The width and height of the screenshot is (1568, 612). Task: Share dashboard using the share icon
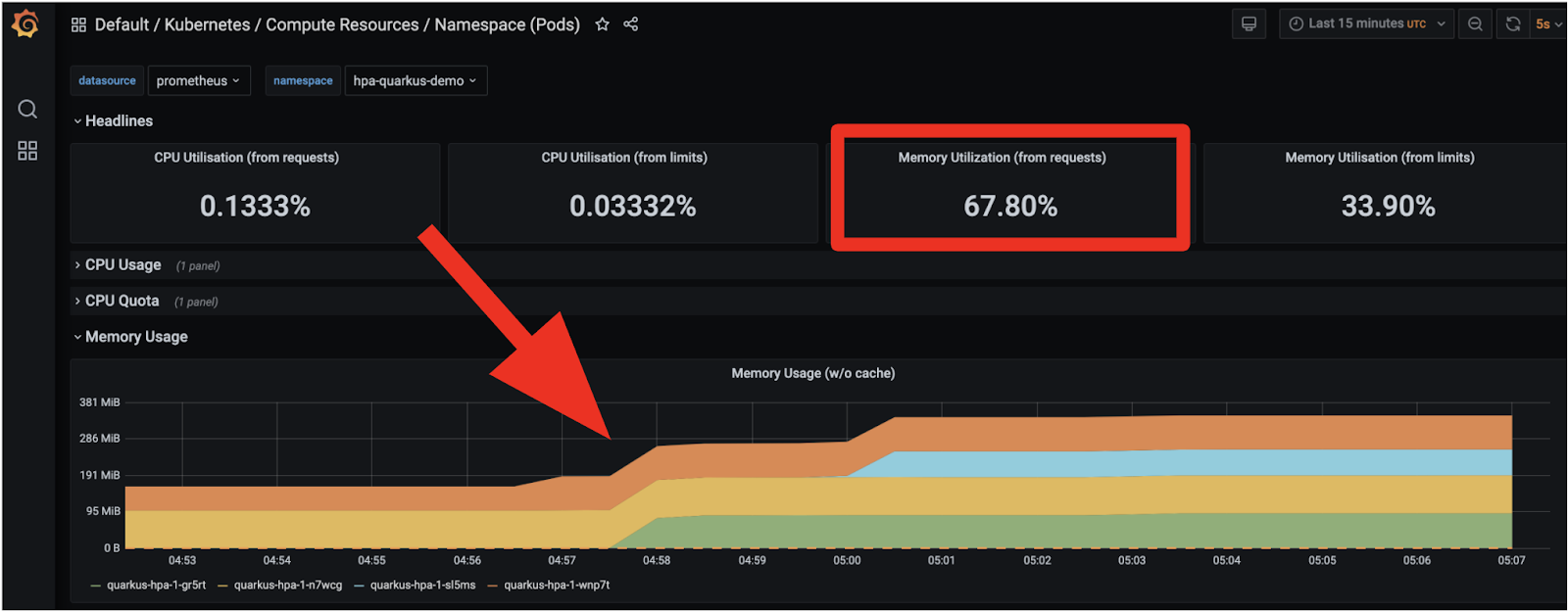point(631,24)
